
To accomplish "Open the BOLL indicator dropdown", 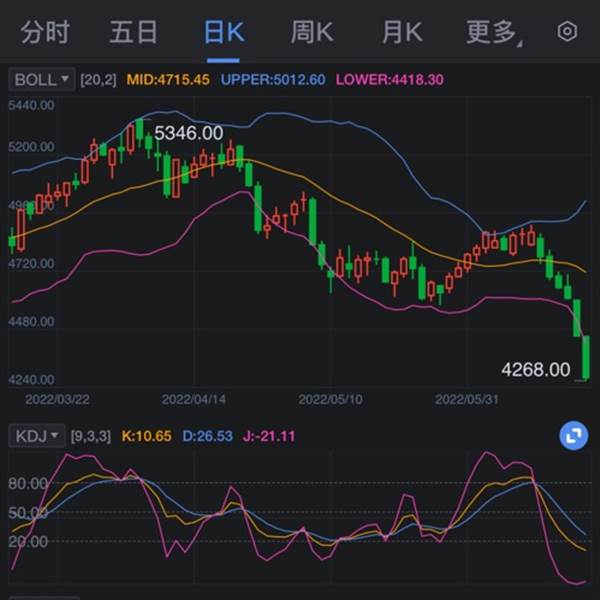I will click(42, 80).
